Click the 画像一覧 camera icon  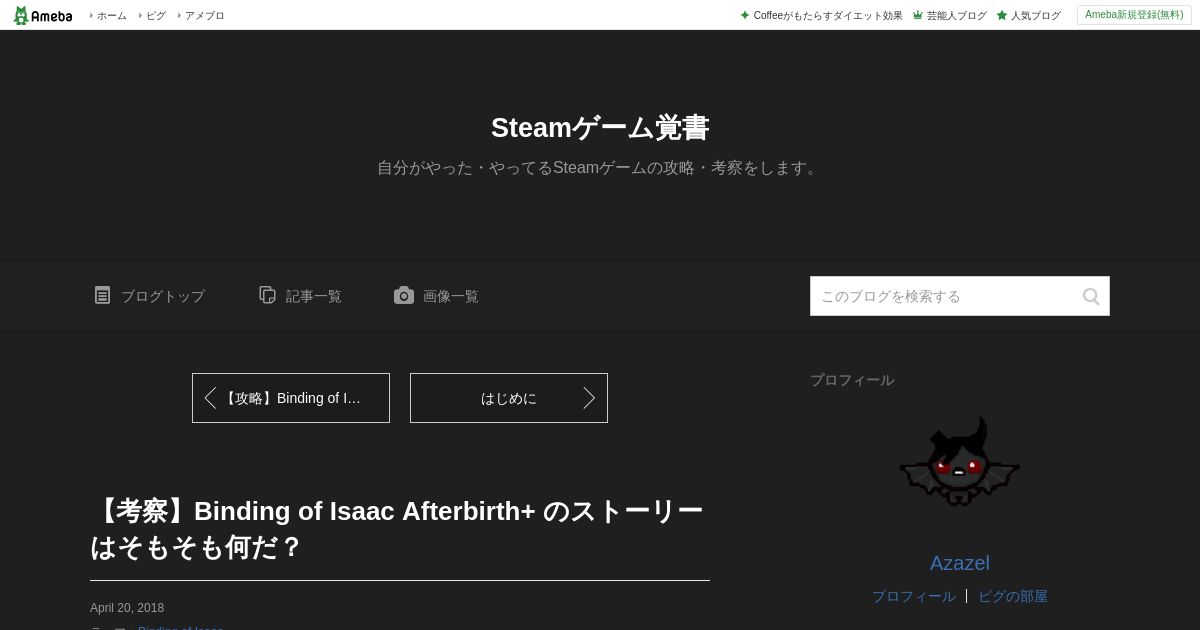pyautogui.click(x=404, y=295)
